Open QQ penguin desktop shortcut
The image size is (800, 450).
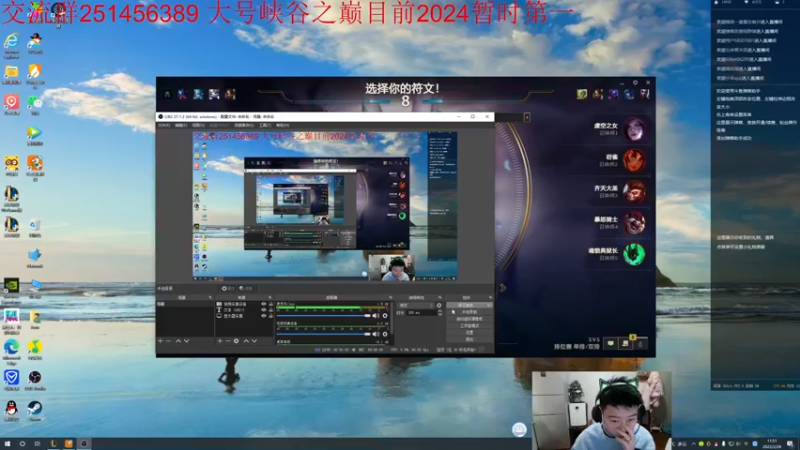11,411
